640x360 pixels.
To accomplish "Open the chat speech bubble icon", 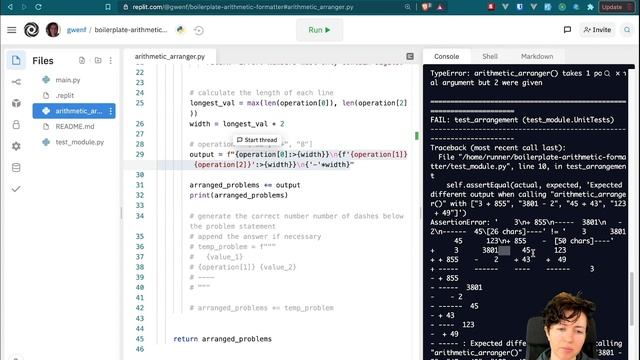I will point(567,30).
